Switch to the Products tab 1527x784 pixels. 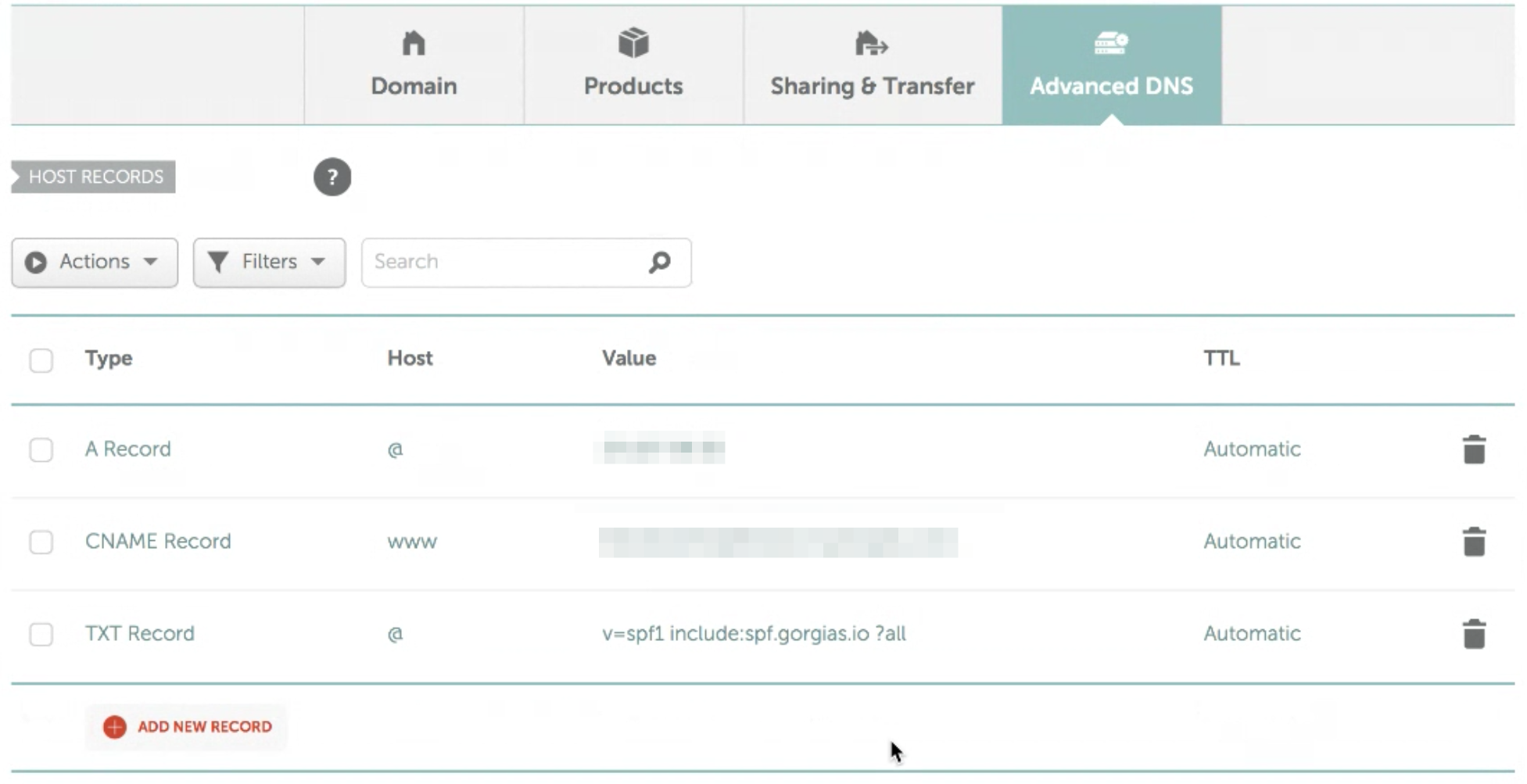point(633,65)
